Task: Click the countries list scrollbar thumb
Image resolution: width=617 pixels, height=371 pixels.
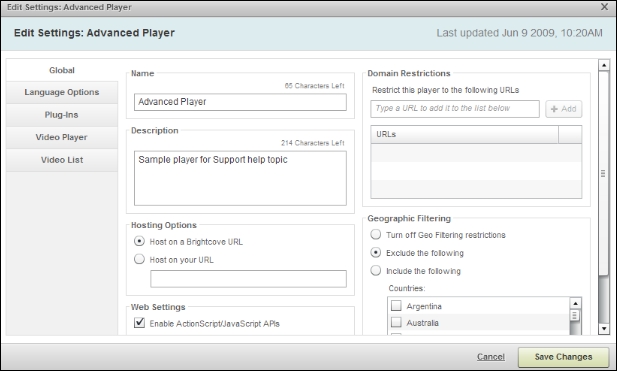Action: click(575, 316)
